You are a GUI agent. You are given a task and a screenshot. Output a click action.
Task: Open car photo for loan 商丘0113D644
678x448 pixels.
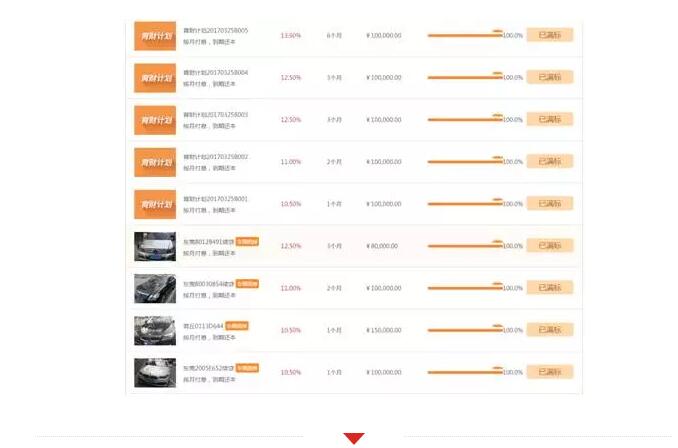[155, 330]
